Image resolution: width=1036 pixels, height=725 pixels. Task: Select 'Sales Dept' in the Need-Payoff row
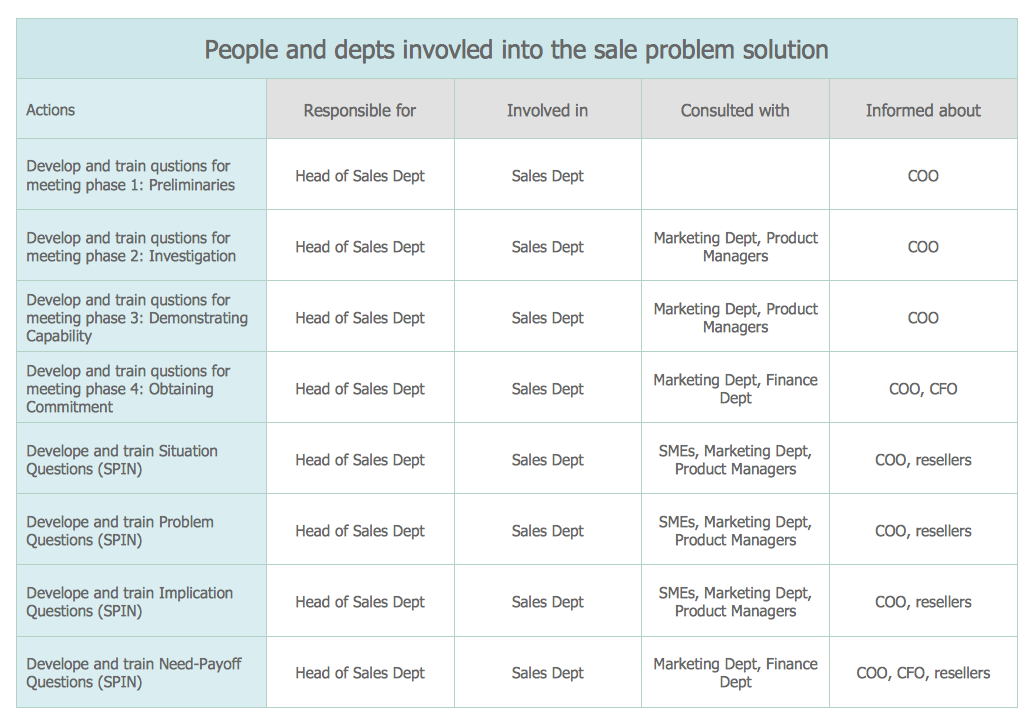[547, 673]
